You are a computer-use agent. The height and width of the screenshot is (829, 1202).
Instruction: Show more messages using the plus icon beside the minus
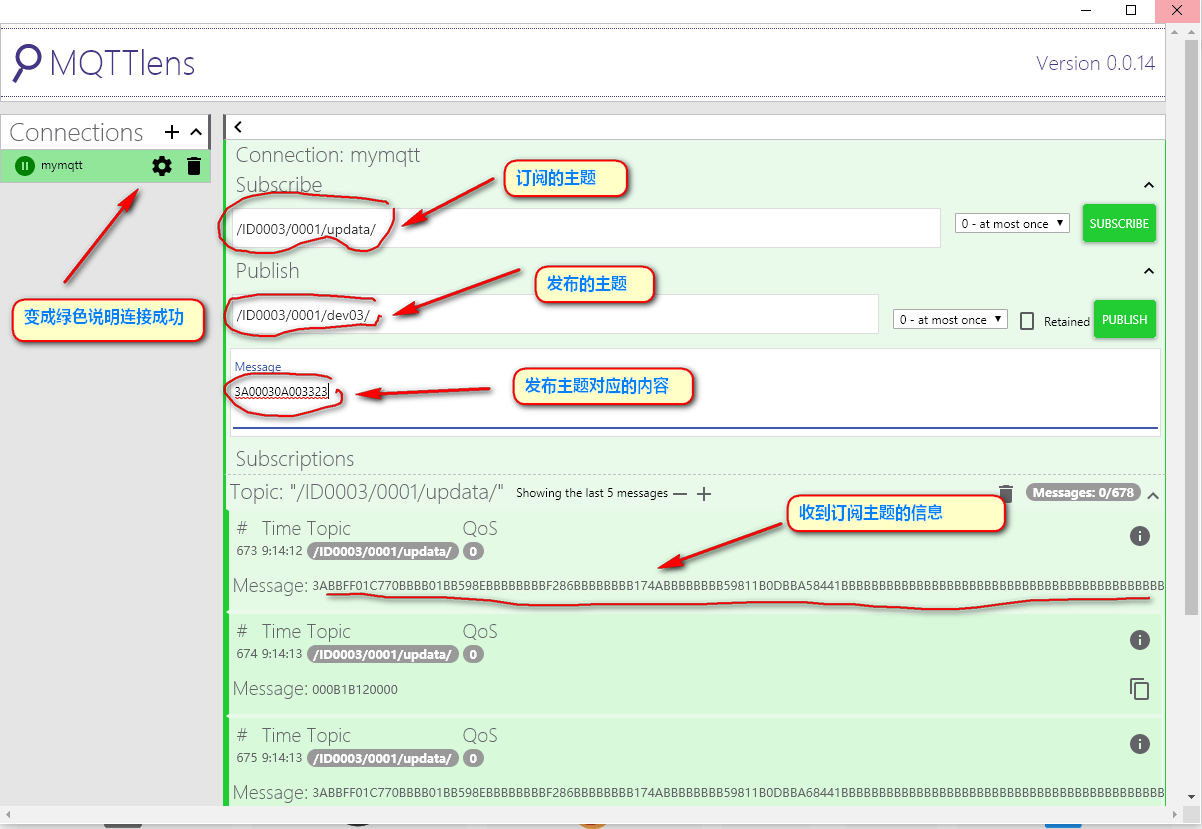tap(704, 494)
